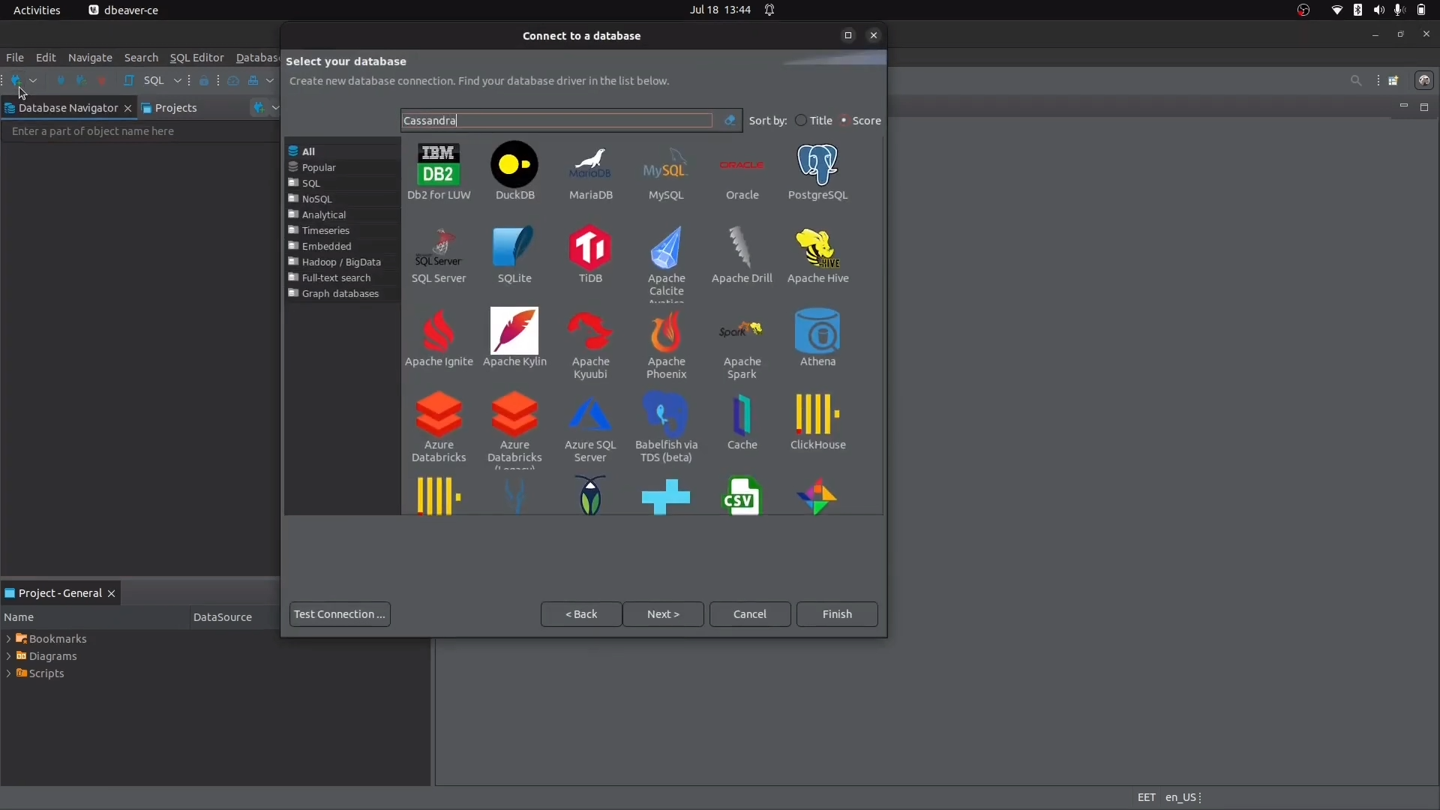This screenshot has height=810, width=1440.
Task: Click the Finish button
Action: [837, 614]
